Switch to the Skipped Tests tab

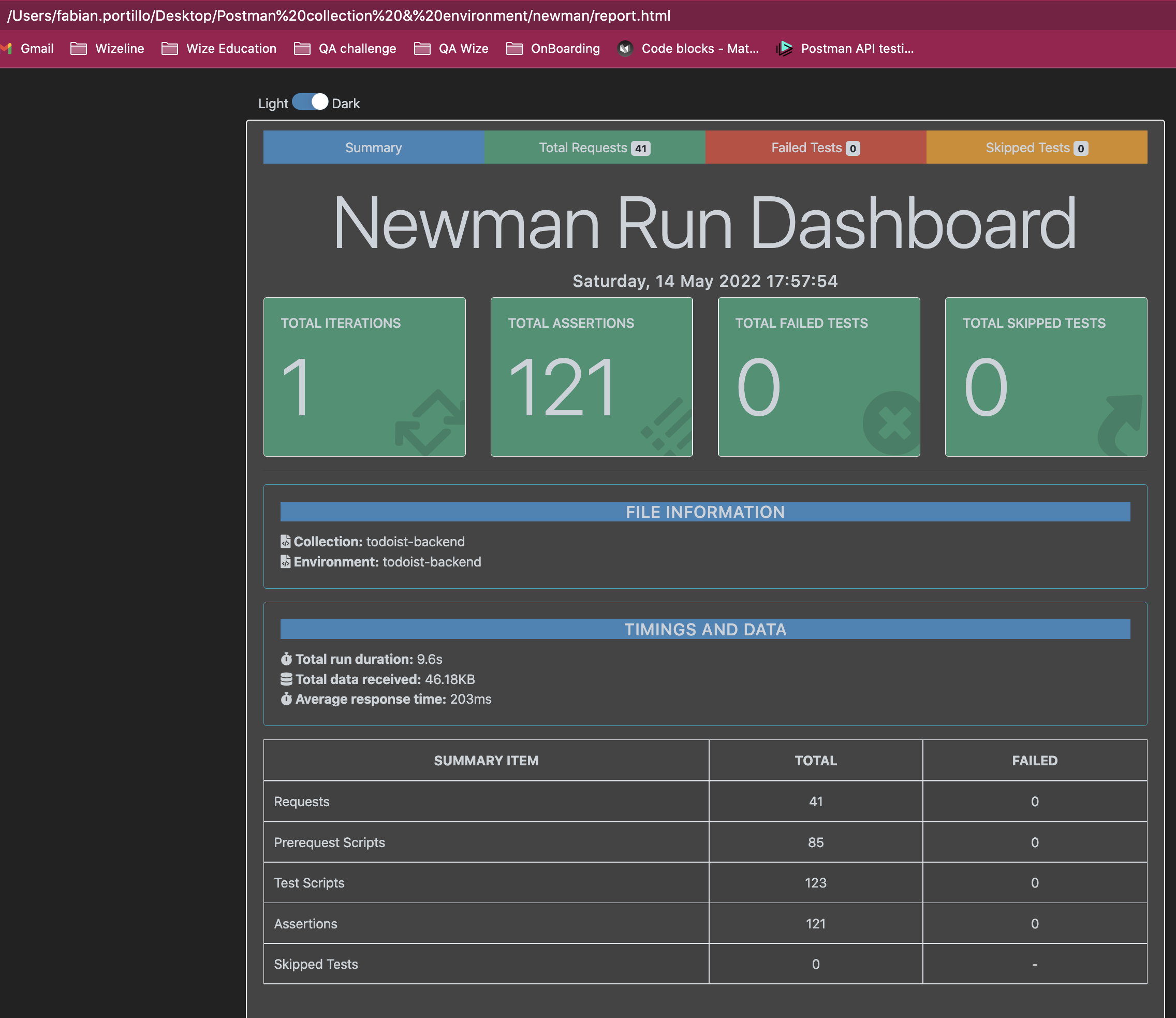(x=1036, y=148)
